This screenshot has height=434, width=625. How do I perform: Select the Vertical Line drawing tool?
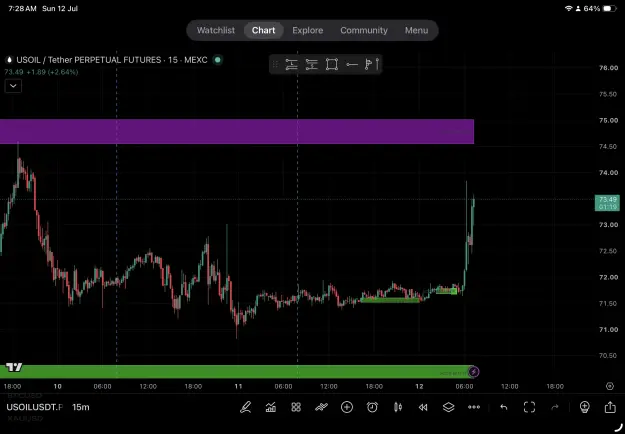coord(377,65)
